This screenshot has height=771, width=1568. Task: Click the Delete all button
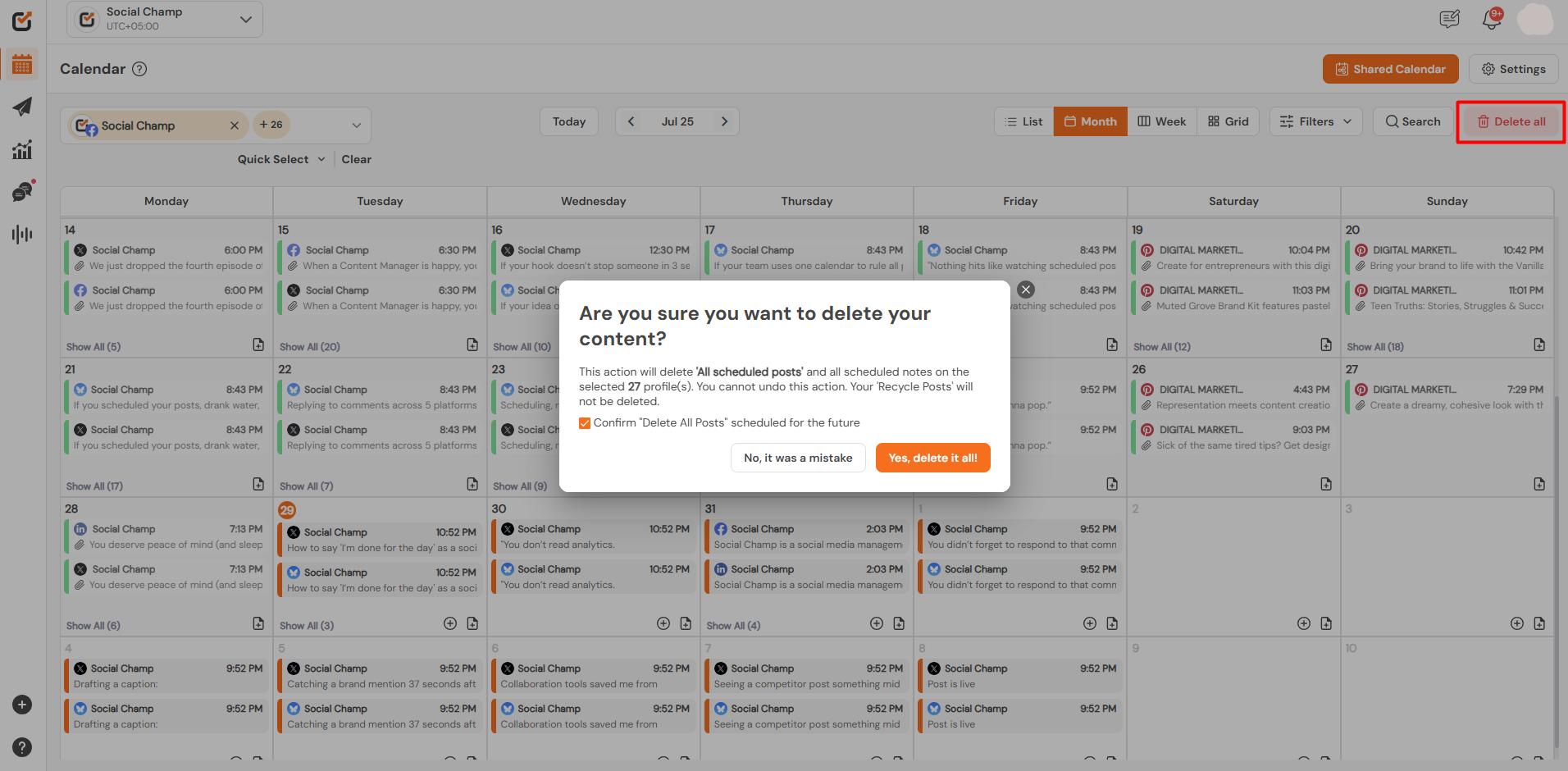click(1511, 121)
